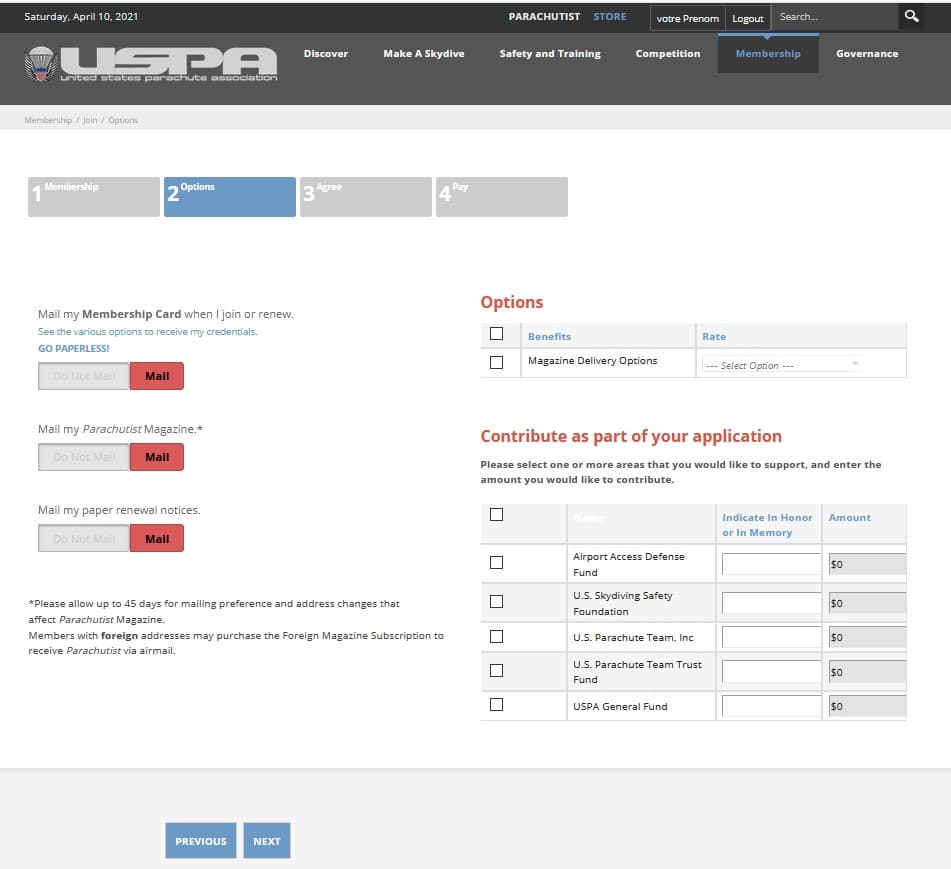The image size is (951, 869).
Task: Click the search magnifier icon
Action: pos(911,16)
